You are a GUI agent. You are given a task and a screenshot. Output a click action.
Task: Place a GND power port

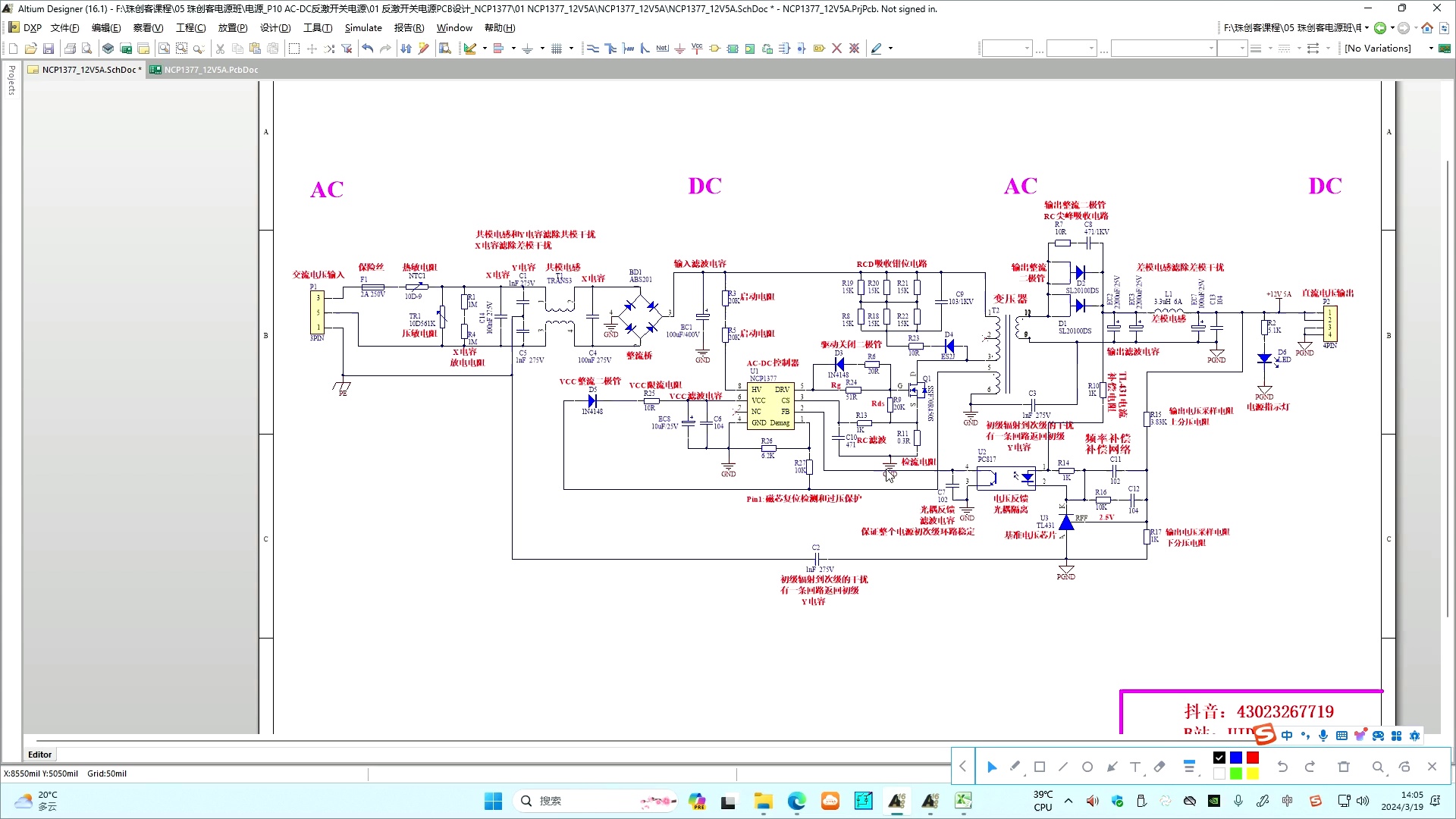tap(679, 49)
